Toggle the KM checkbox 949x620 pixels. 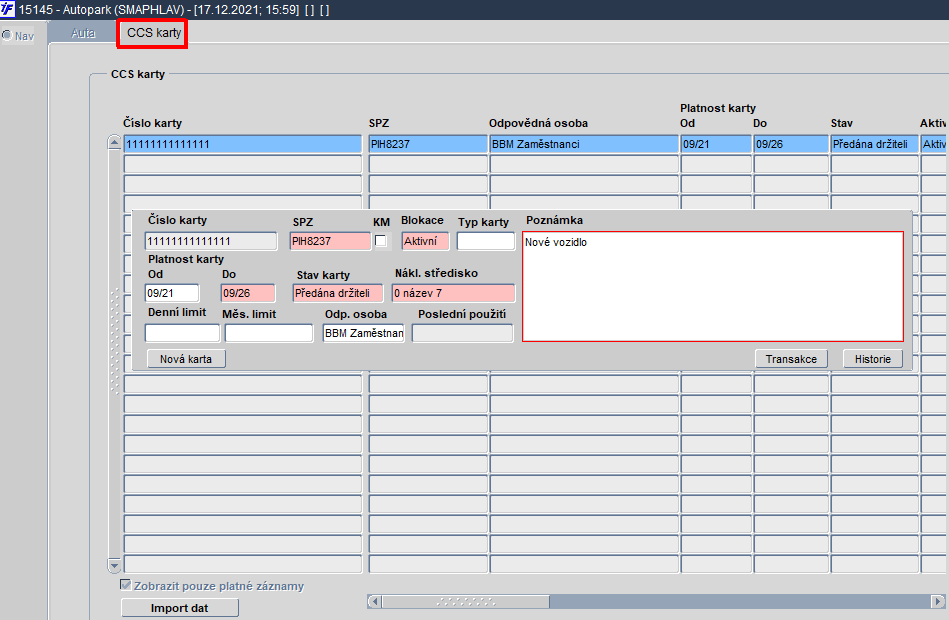click(381, 241)
